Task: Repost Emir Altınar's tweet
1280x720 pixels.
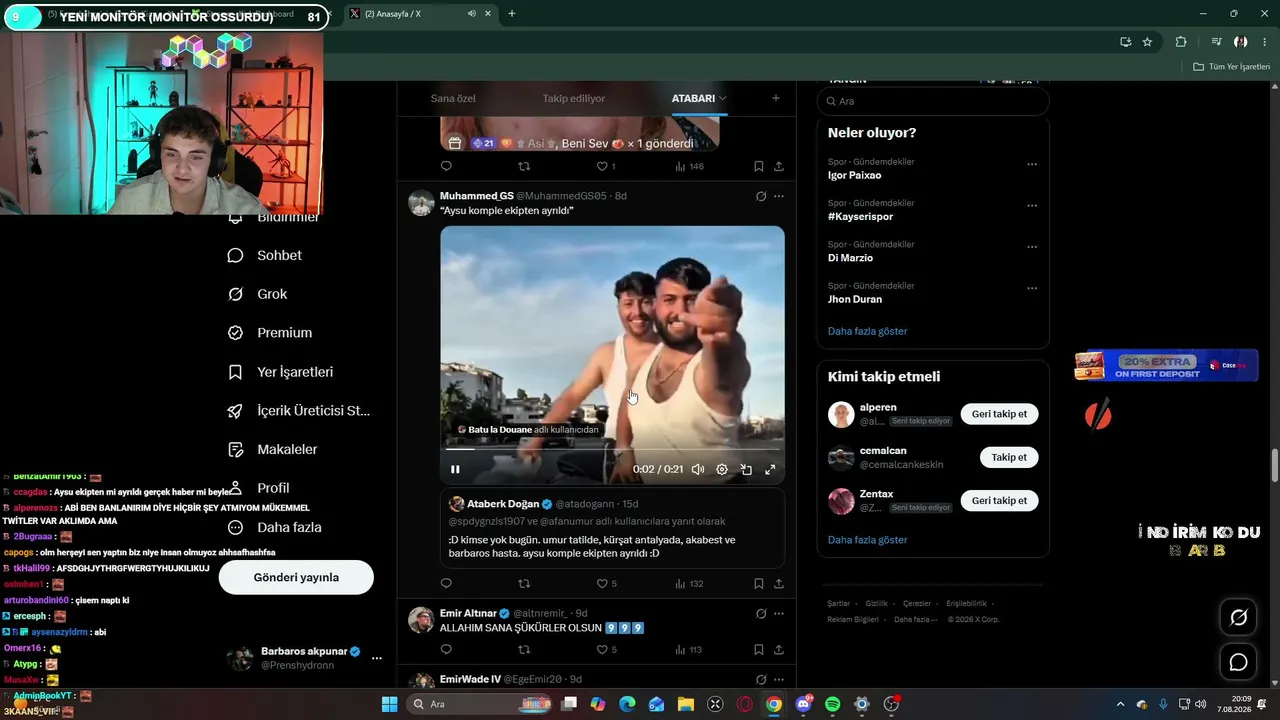Action: [x=524, y=650]
